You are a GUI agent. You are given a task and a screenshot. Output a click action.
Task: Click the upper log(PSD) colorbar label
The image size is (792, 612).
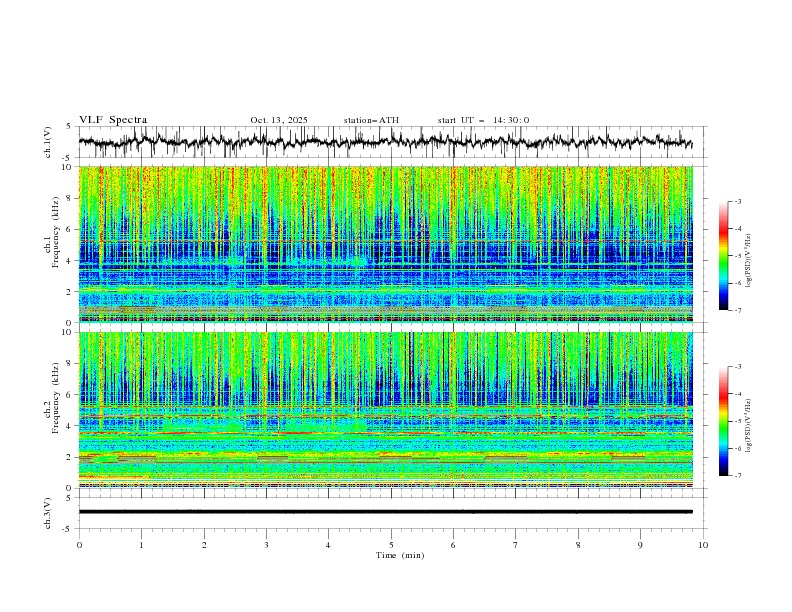pos(749,261)
